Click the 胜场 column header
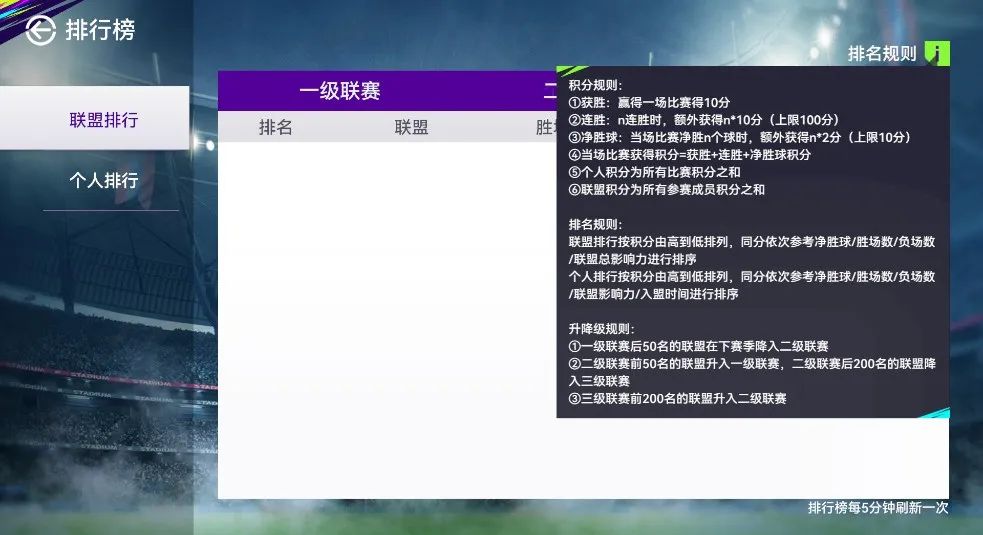The width and height of the screenshot is (983, 535). point(546,127)
